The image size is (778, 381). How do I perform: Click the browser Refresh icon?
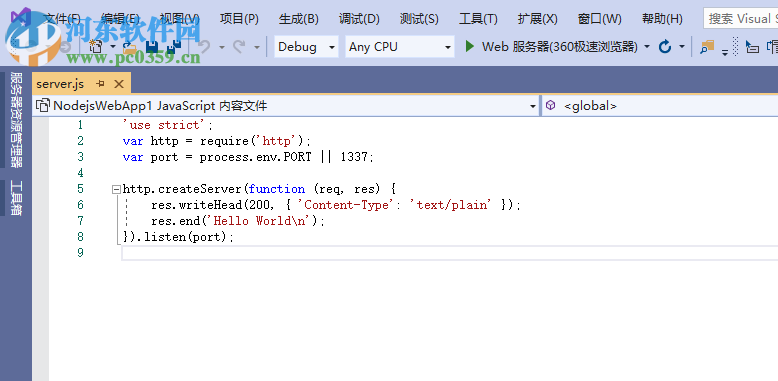(x=665, y=47)
